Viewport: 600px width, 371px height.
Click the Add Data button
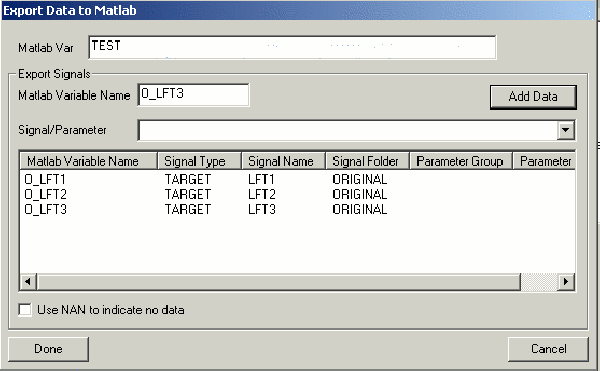pos(533,97)
